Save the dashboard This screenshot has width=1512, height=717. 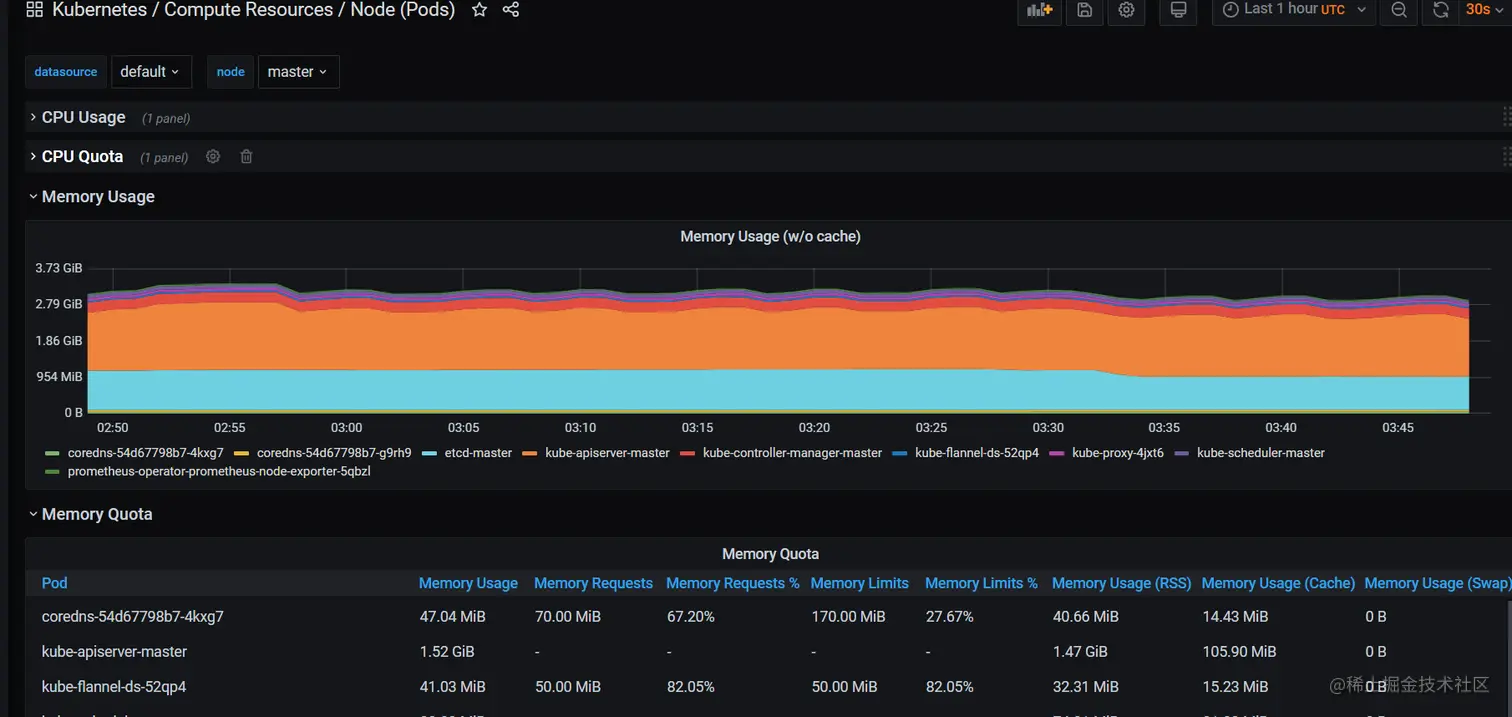pos(1084,11)
